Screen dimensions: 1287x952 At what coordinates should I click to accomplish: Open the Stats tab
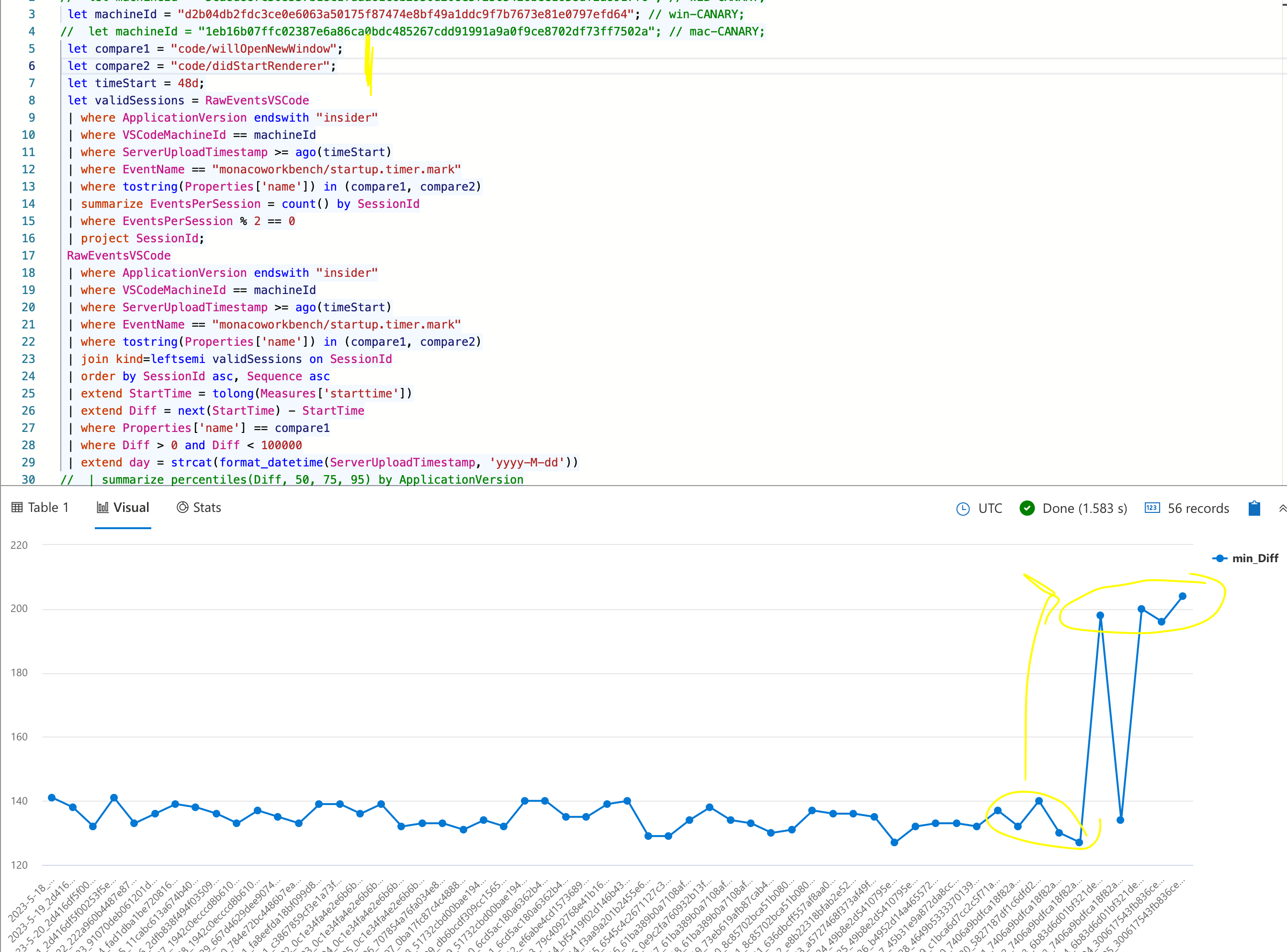coord(208,508)
